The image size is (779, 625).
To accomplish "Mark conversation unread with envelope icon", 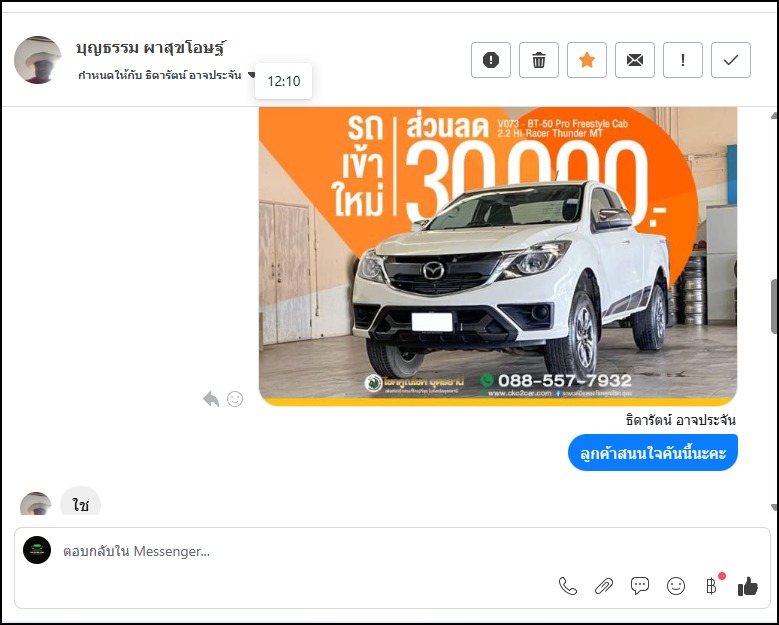I will [635, 60].
